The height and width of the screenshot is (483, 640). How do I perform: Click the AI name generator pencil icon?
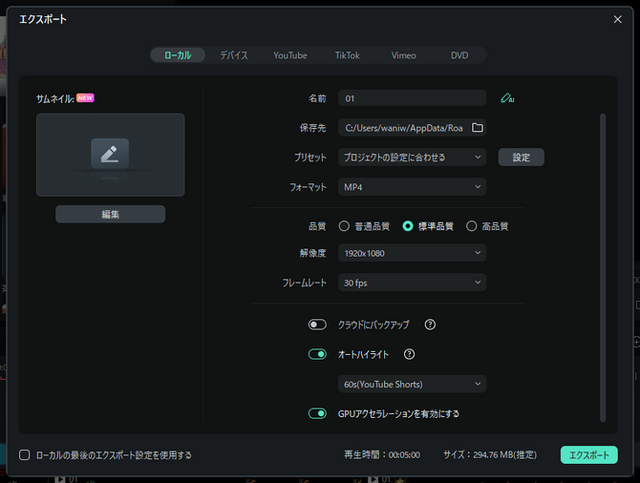coord(507,99)
